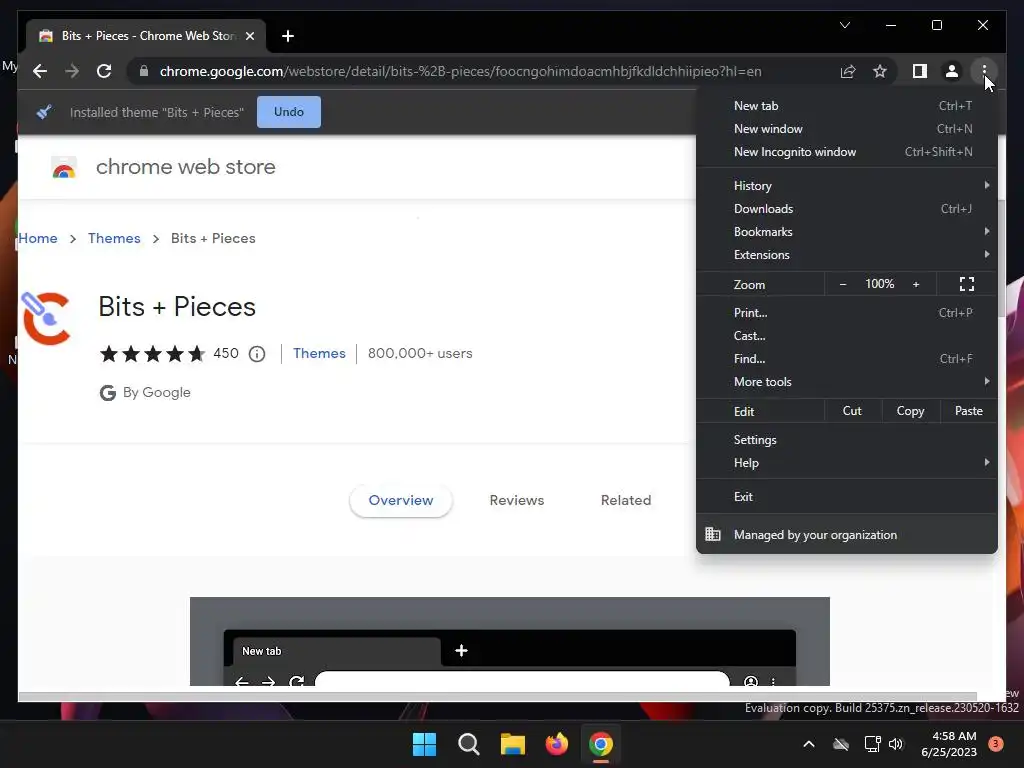
Task: Click Cut in the Edit row
Action: coord(852,411)
